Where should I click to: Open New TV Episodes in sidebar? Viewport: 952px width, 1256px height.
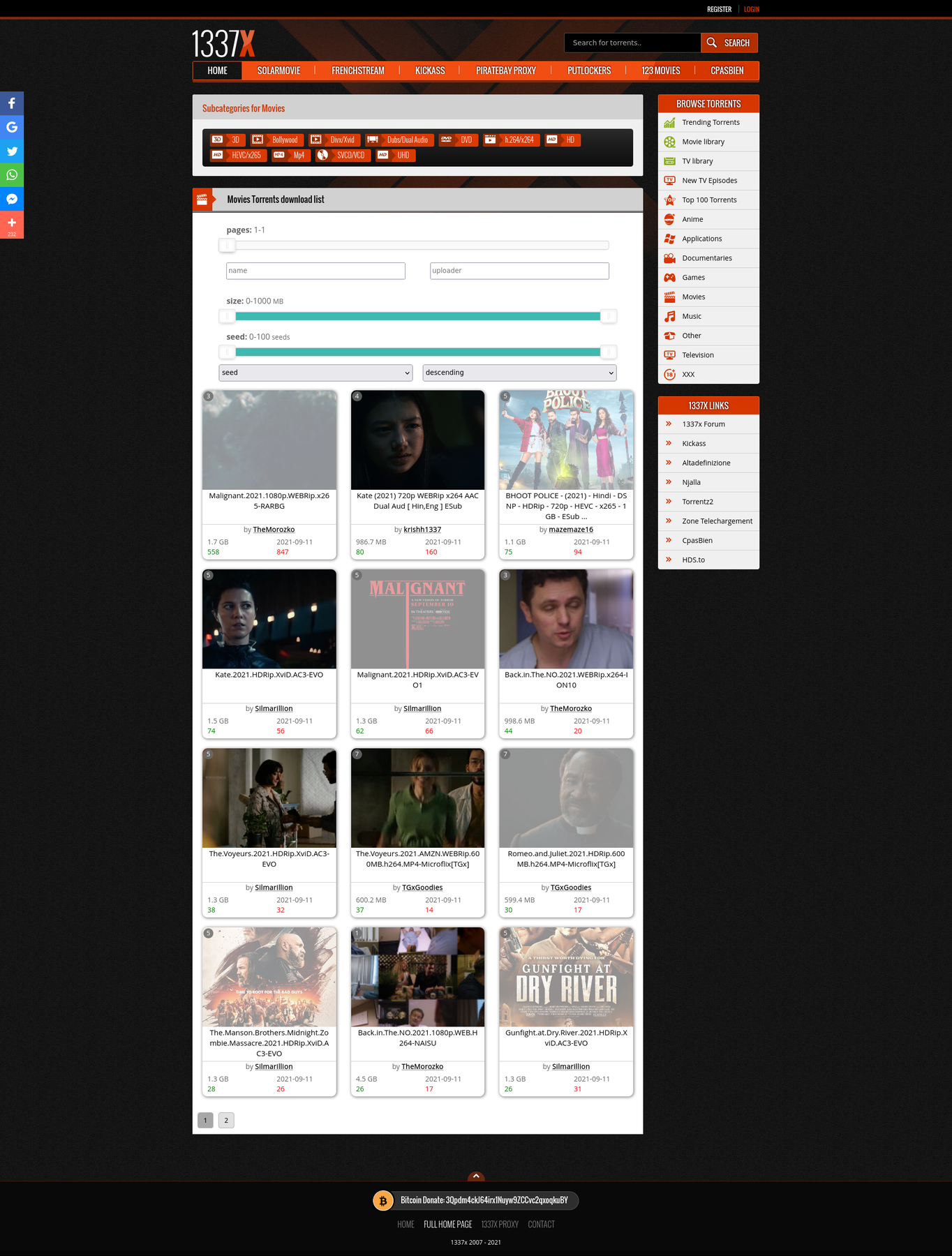[x=708, y=181]
